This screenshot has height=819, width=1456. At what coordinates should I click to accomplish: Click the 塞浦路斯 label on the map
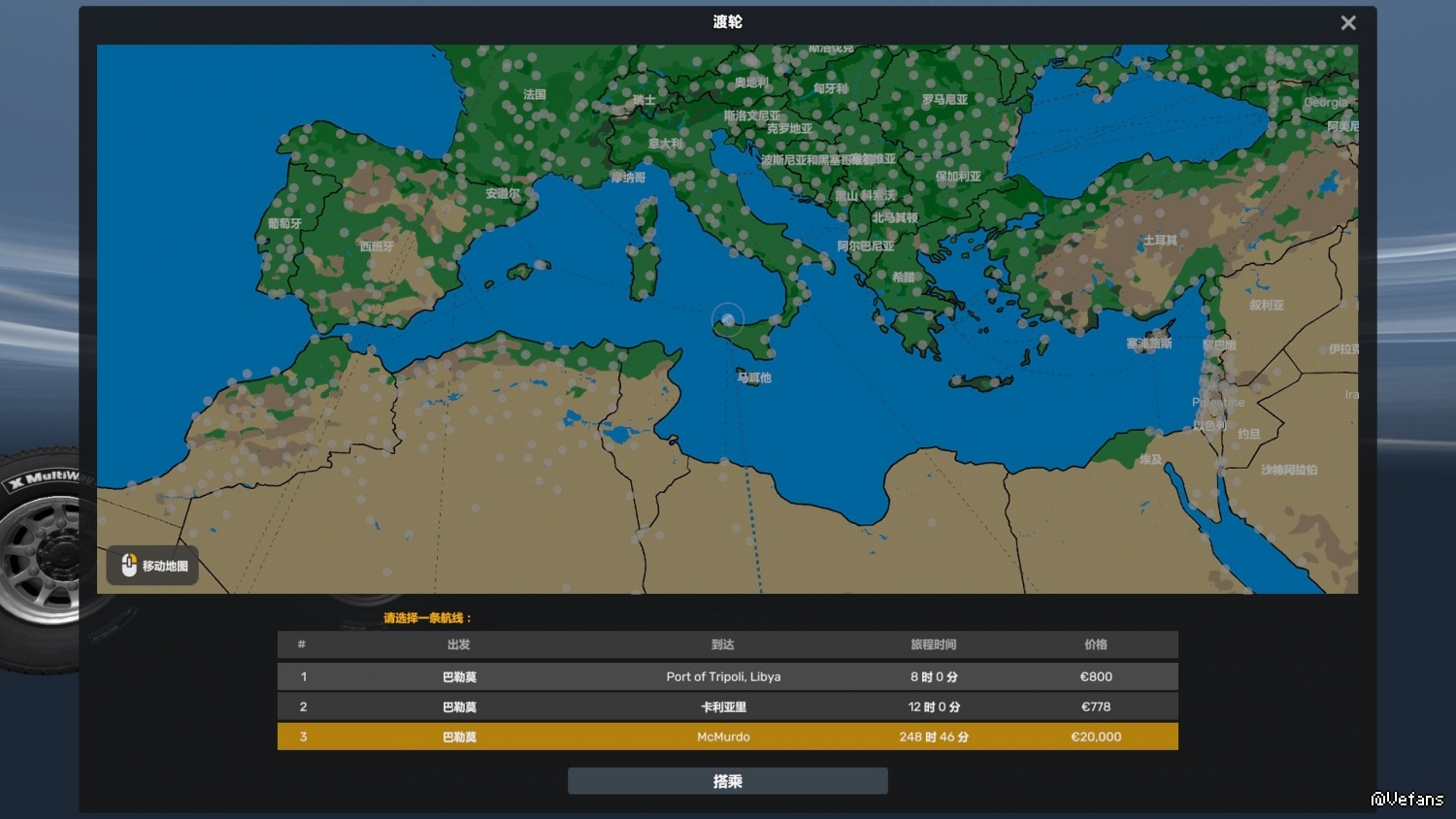tap(1149, 344)
